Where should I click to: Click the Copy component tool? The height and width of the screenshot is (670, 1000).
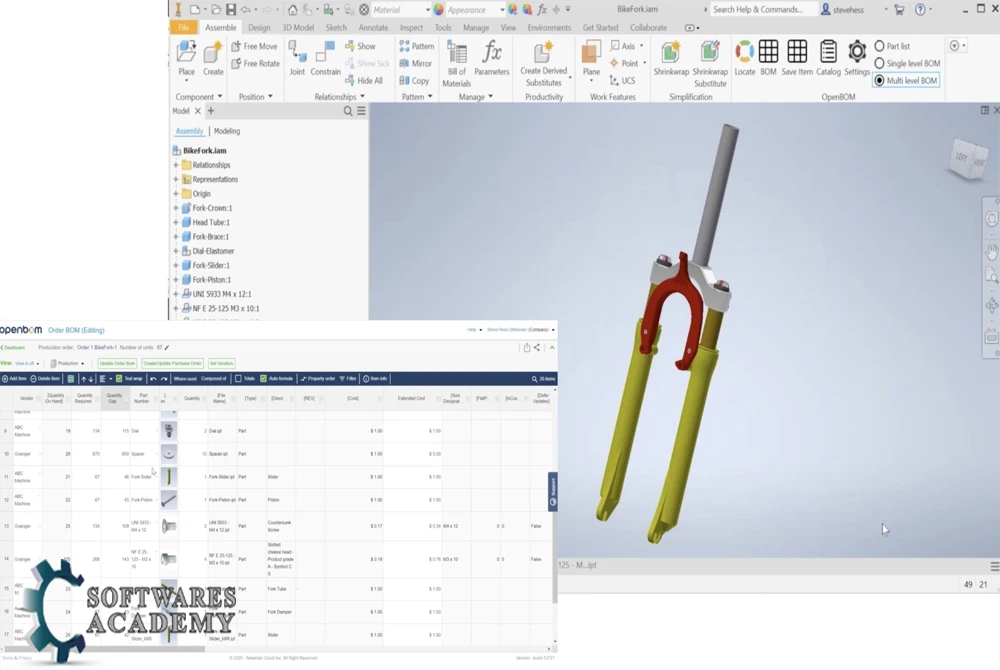414,80
